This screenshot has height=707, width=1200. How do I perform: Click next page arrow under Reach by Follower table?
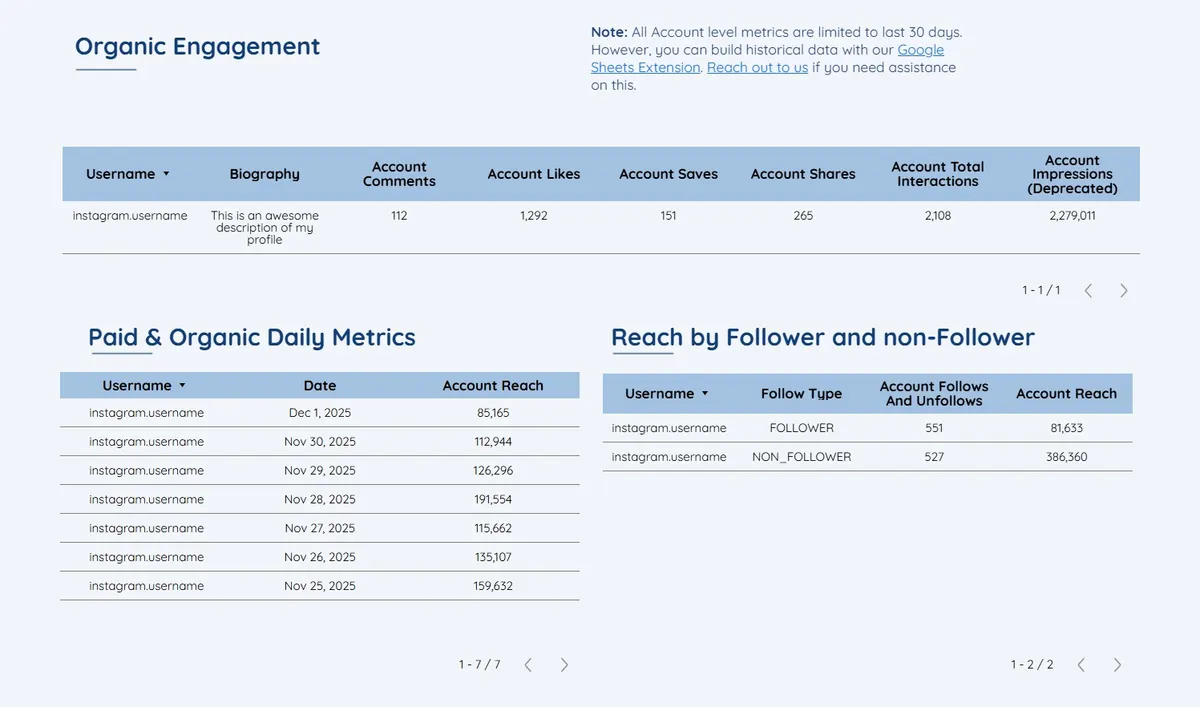click(1117, 663)
